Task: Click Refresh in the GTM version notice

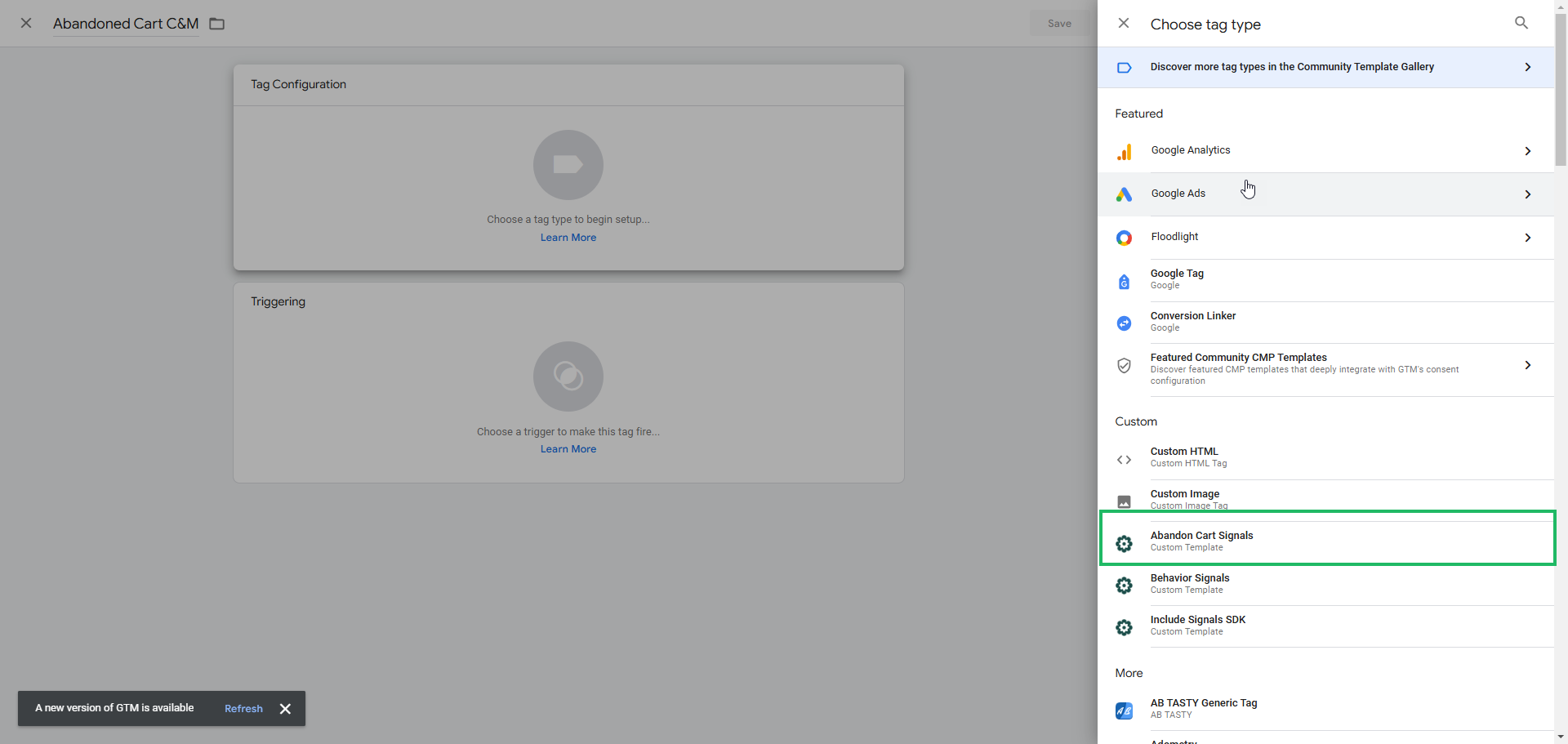Action: pos(243,709)
